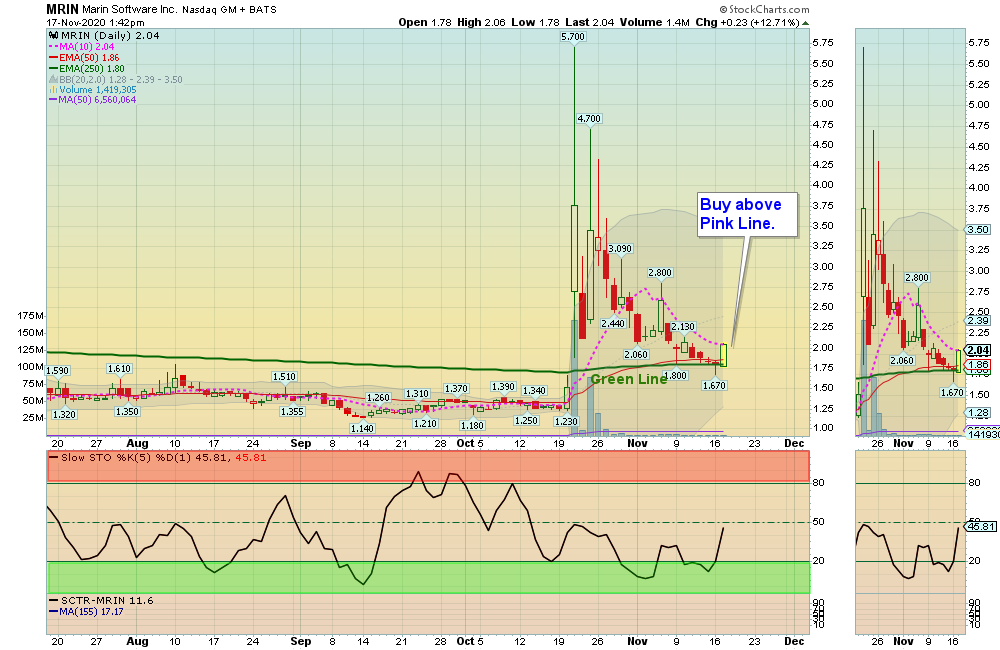Screen dimensions: 1000x650
Task: Click the candlestick icon beside MRIN (Daily)
Action: click(54, 36)
